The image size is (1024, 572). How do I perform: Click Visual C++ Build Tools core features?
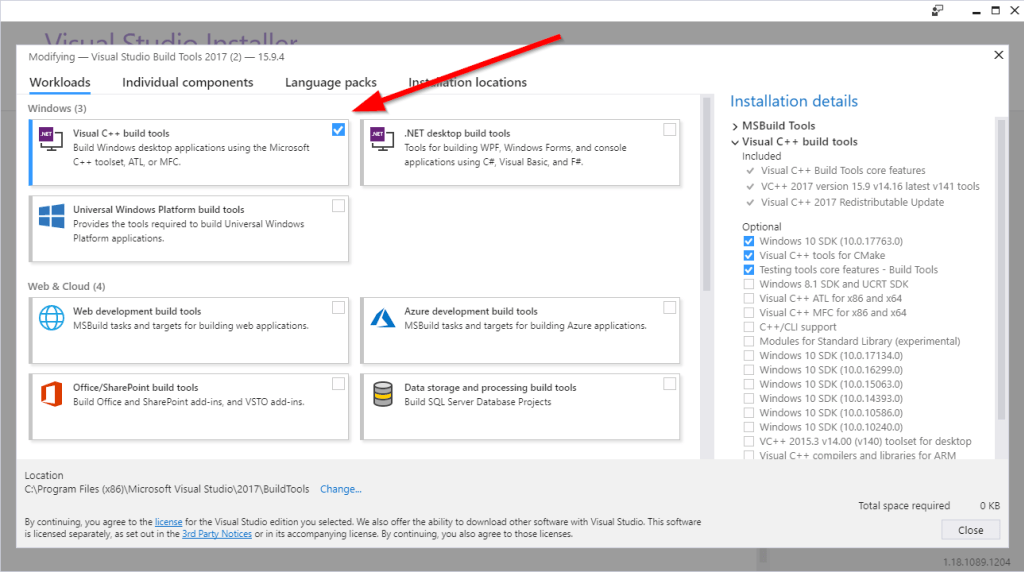coord(842,170)
